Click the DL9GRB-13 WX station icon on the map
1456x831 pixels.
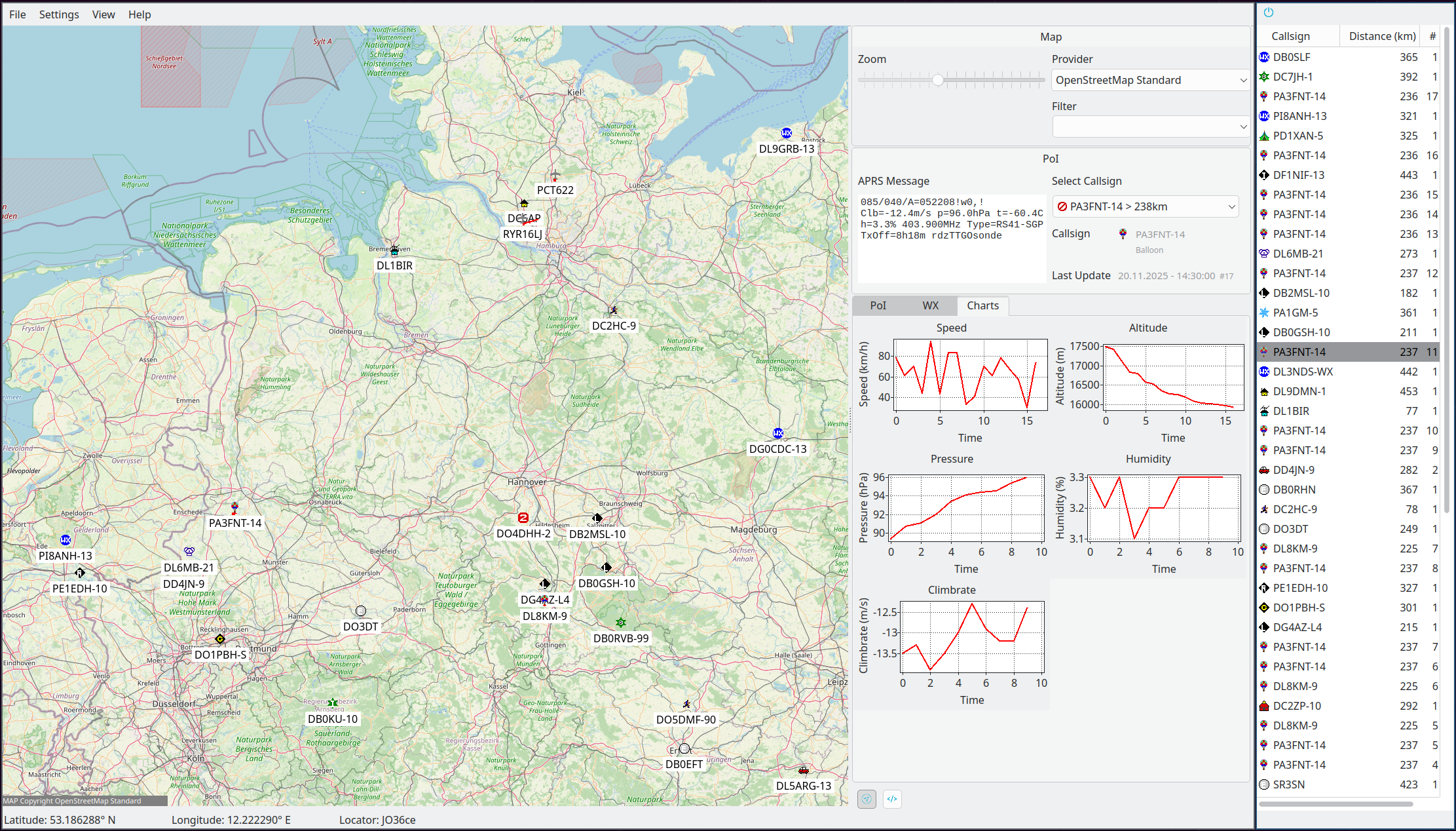click(787, 133)
